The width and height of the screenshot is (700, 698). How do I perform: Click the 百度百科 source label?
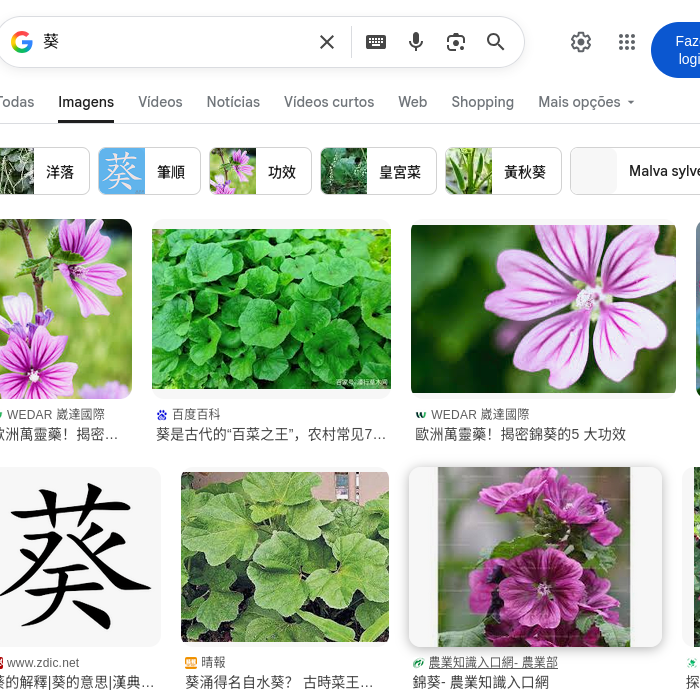click(x=196, y=415)
